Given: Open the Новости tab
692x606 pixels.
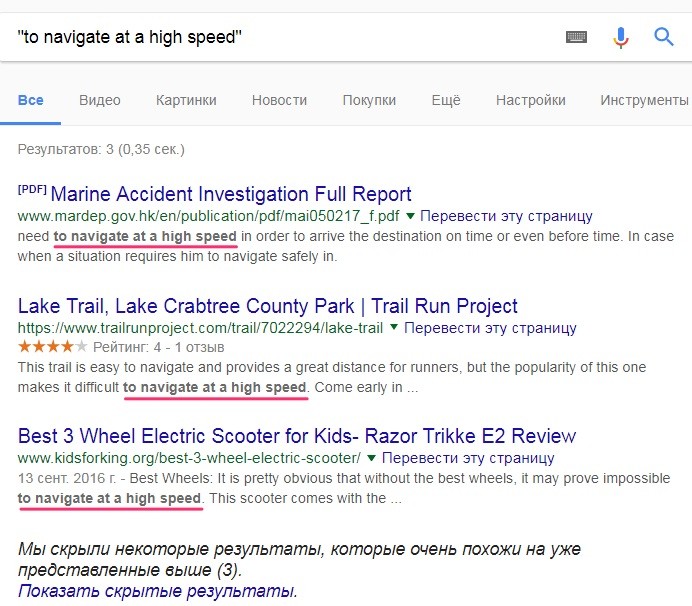Looking at the screenshot, I should point(279,100).
